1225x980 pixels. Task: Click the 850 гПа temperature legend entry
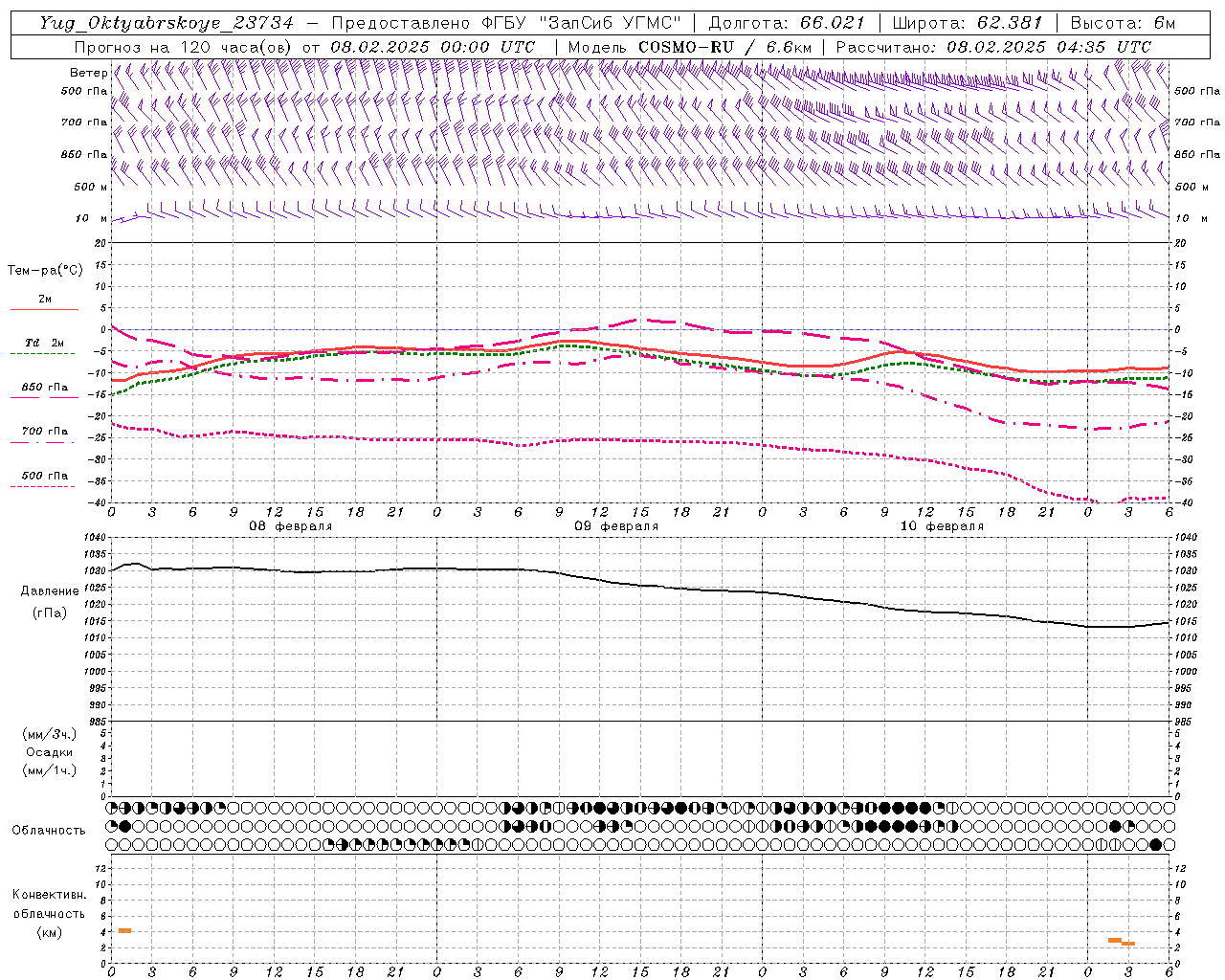45,388
